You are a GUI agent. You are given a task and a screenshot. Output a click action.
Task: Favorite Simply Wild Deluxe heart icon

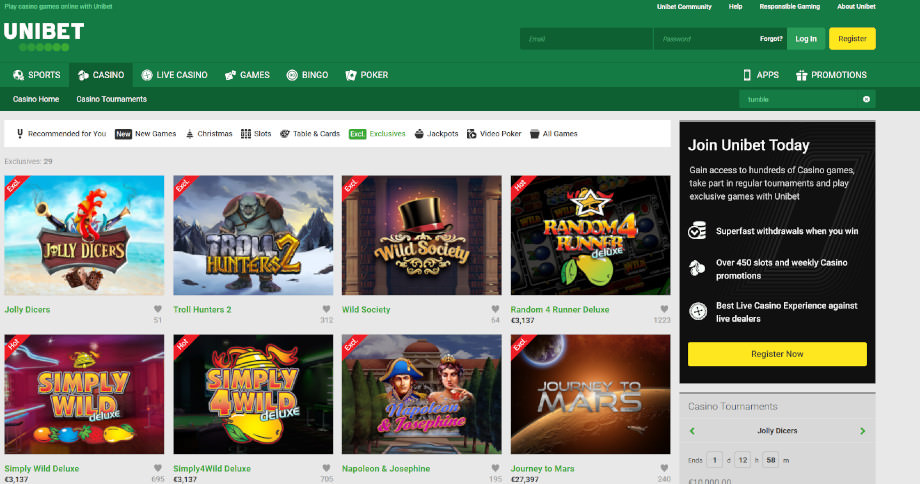[157, 468]
